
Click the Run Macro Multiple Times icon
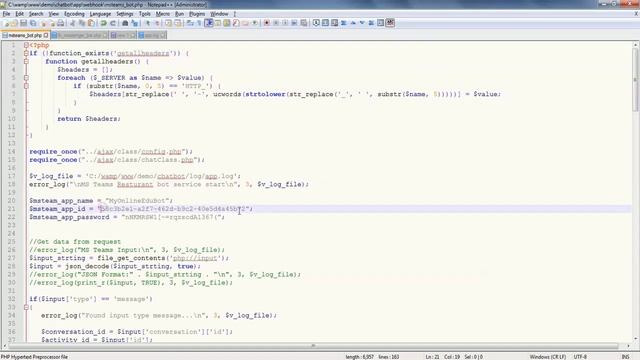coord(294,23)
